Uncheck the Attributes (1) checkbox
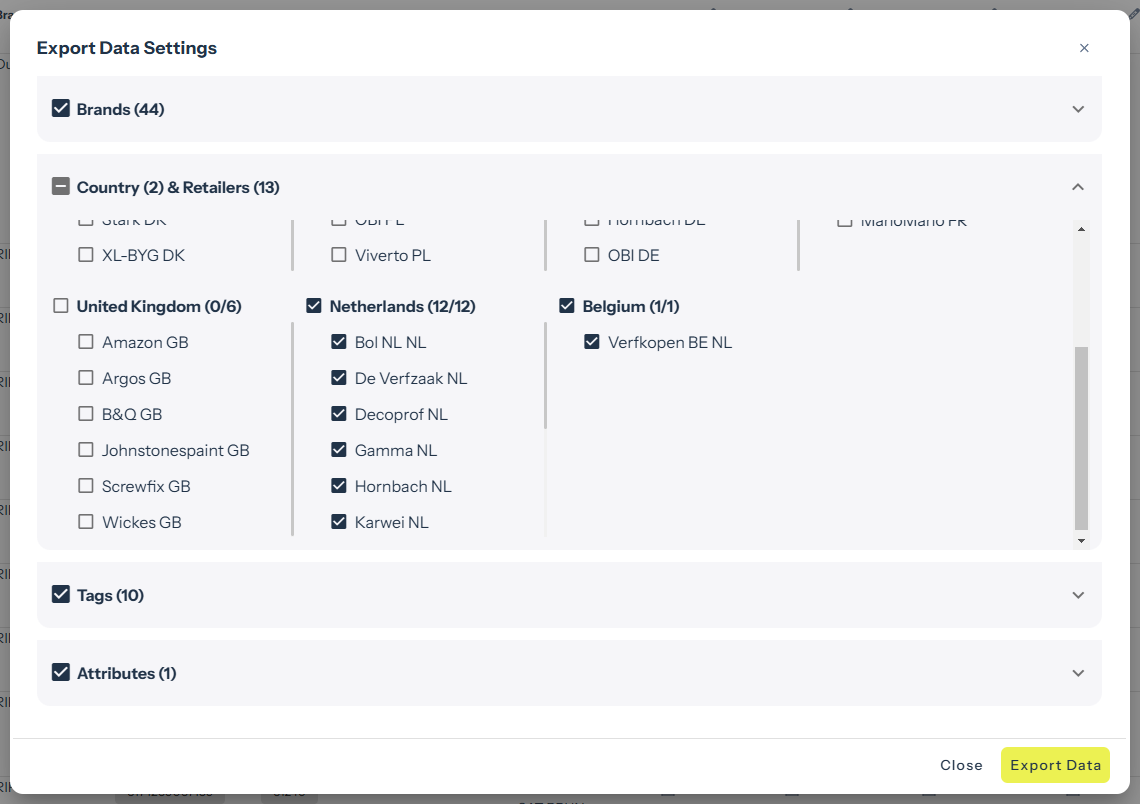Viewport: 1140px width, 804px height. 61,673
